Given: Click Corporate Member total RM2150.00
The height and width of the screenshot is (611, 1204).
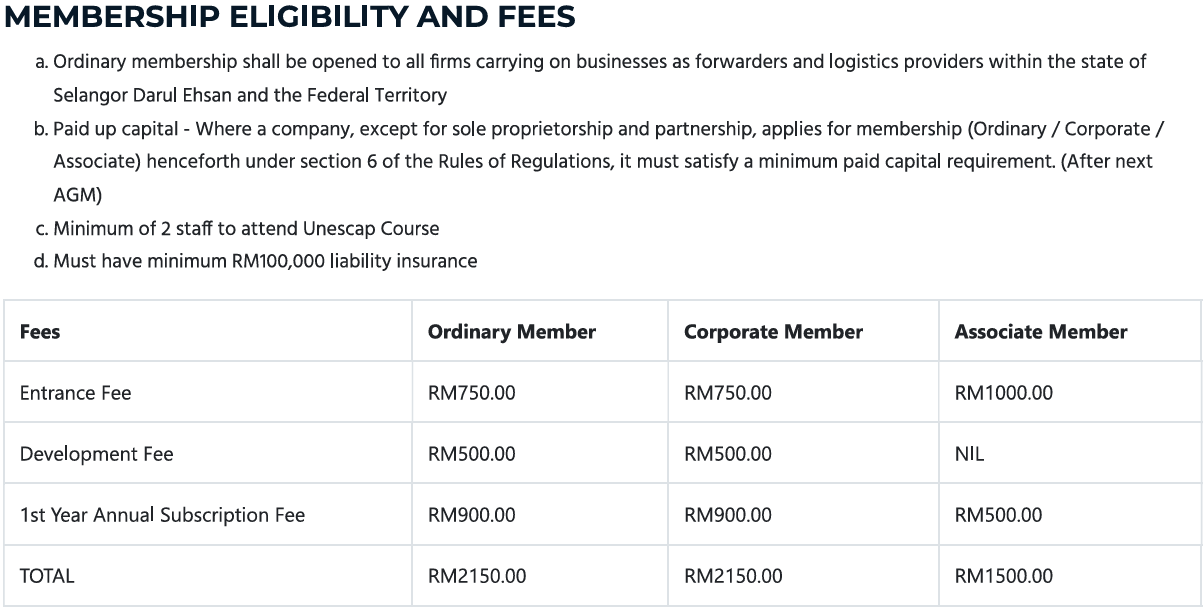Looking at the screenshot, I should tap(733, 576).
